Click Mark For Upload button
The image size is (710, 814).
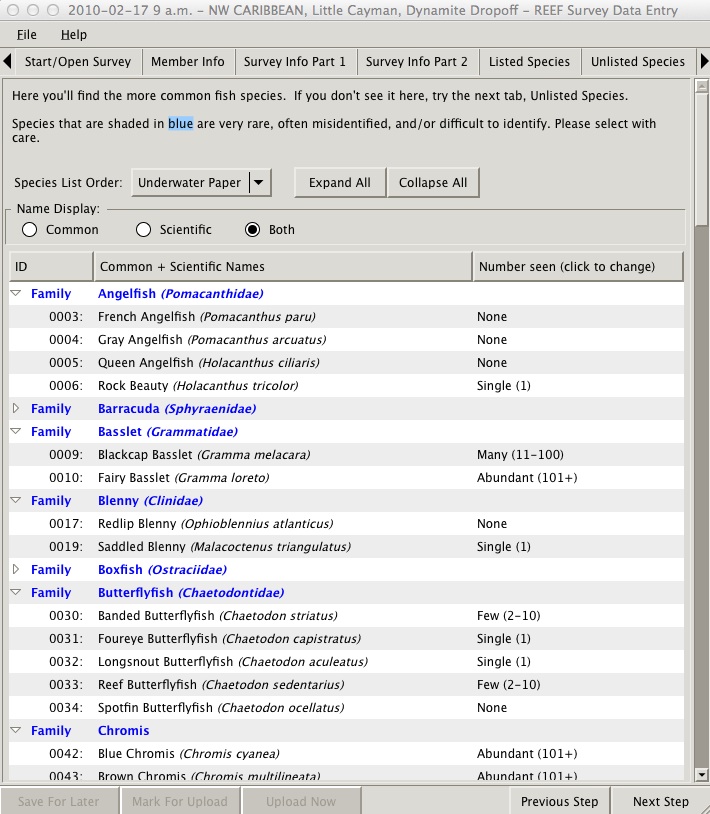180,802
